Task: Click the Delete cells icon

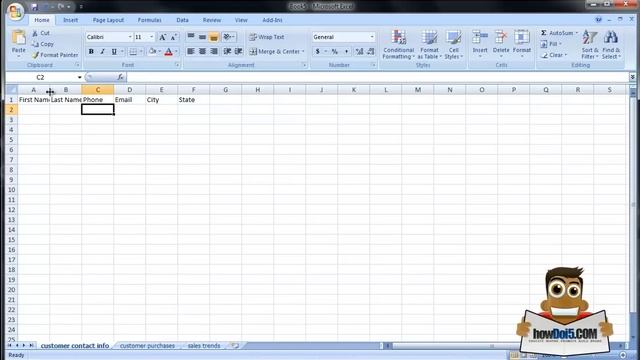Action: 501,37
